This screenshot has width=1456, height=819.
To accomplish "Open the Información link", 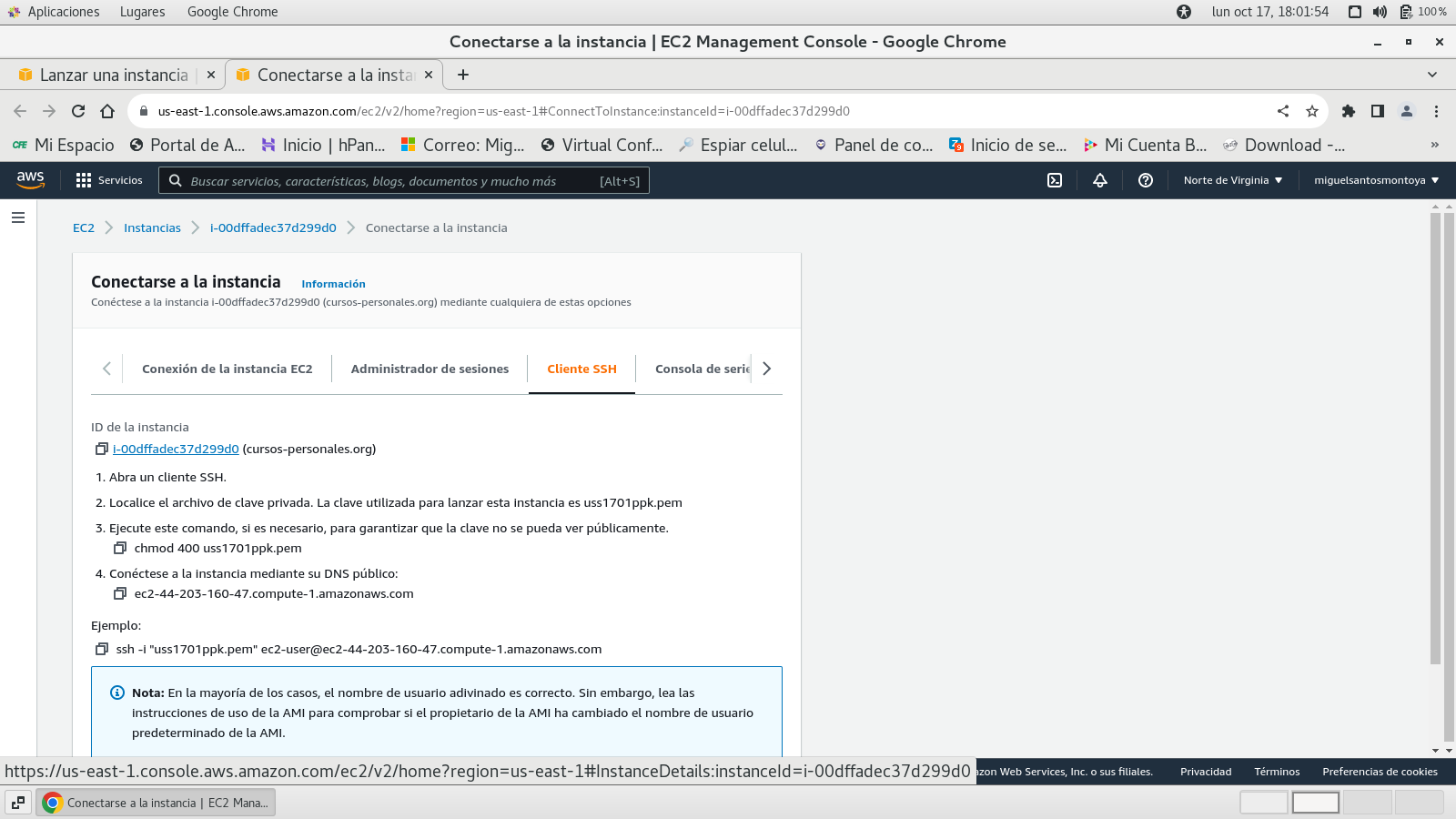I will tap(333, 284).
